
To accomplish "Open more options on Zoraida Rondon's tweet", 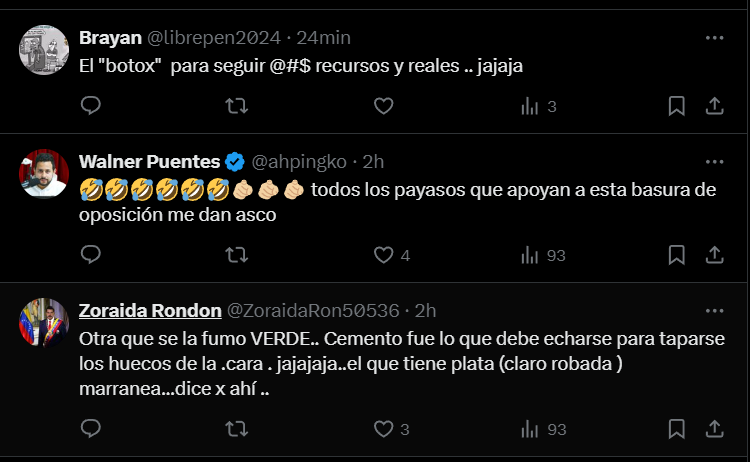I will tap(714, 310).
